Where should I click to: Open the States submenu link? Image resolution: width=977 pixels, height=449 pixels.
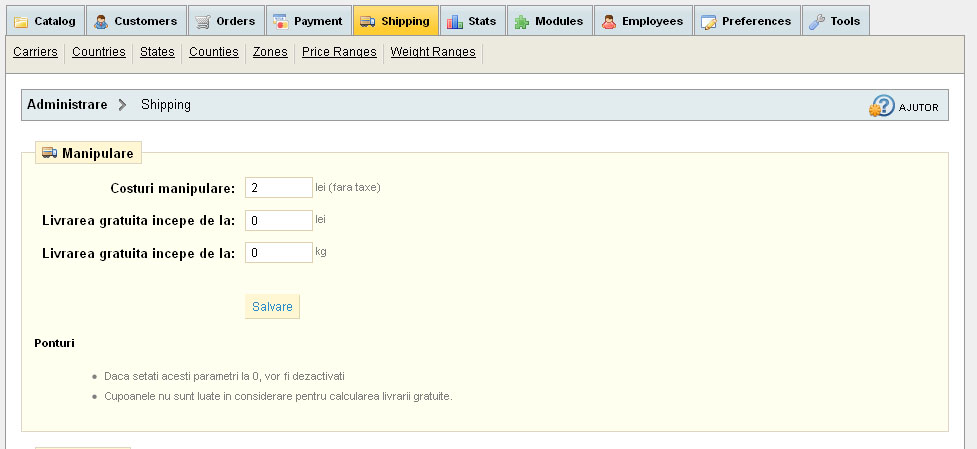pyautogui.click(x=157, y=52)
